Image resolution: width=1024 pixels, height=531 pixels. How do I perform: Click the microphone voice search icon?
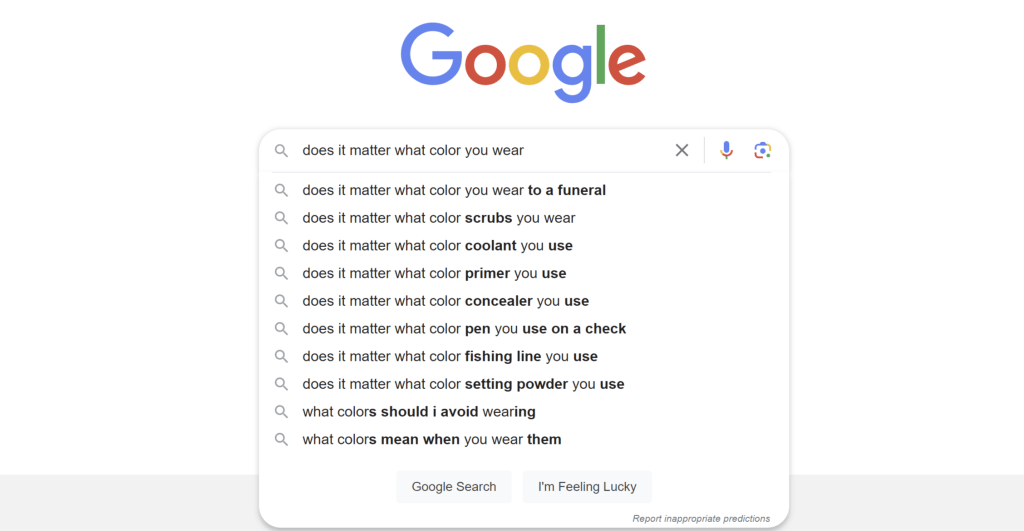[727, 150]
